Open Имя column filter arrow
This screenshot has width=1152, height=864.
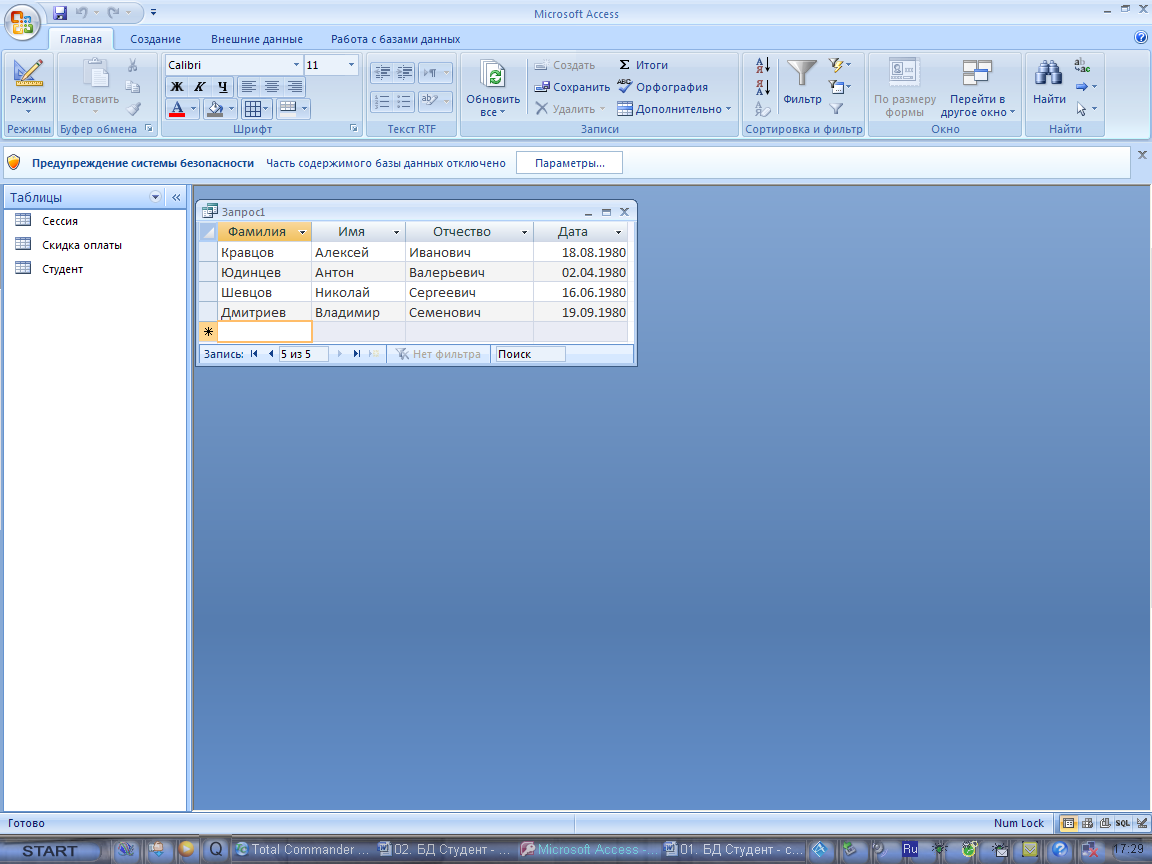click(x=396, y=232)
